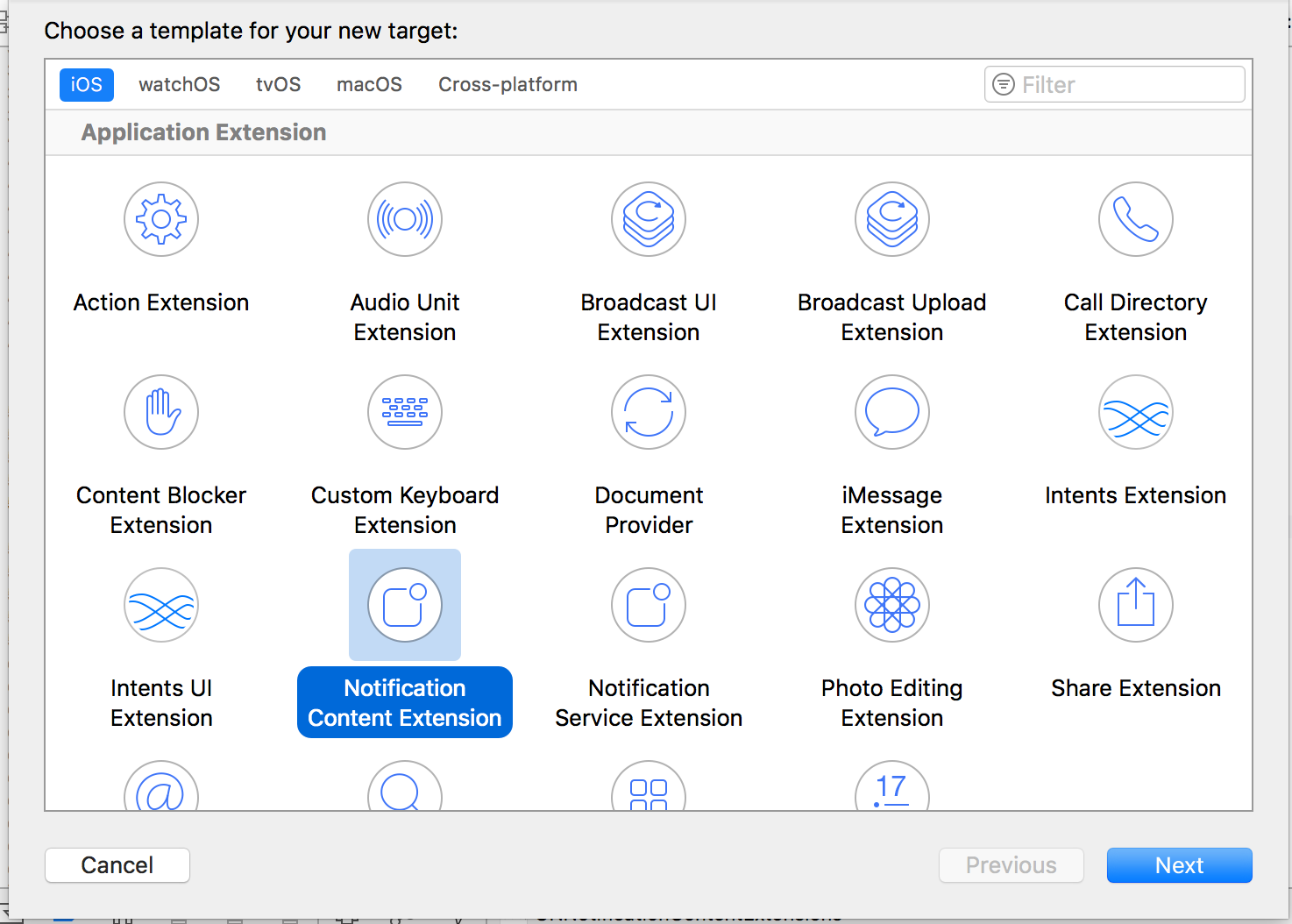Select the Content Blocker Extension hand icon

[x=161, y=412]
